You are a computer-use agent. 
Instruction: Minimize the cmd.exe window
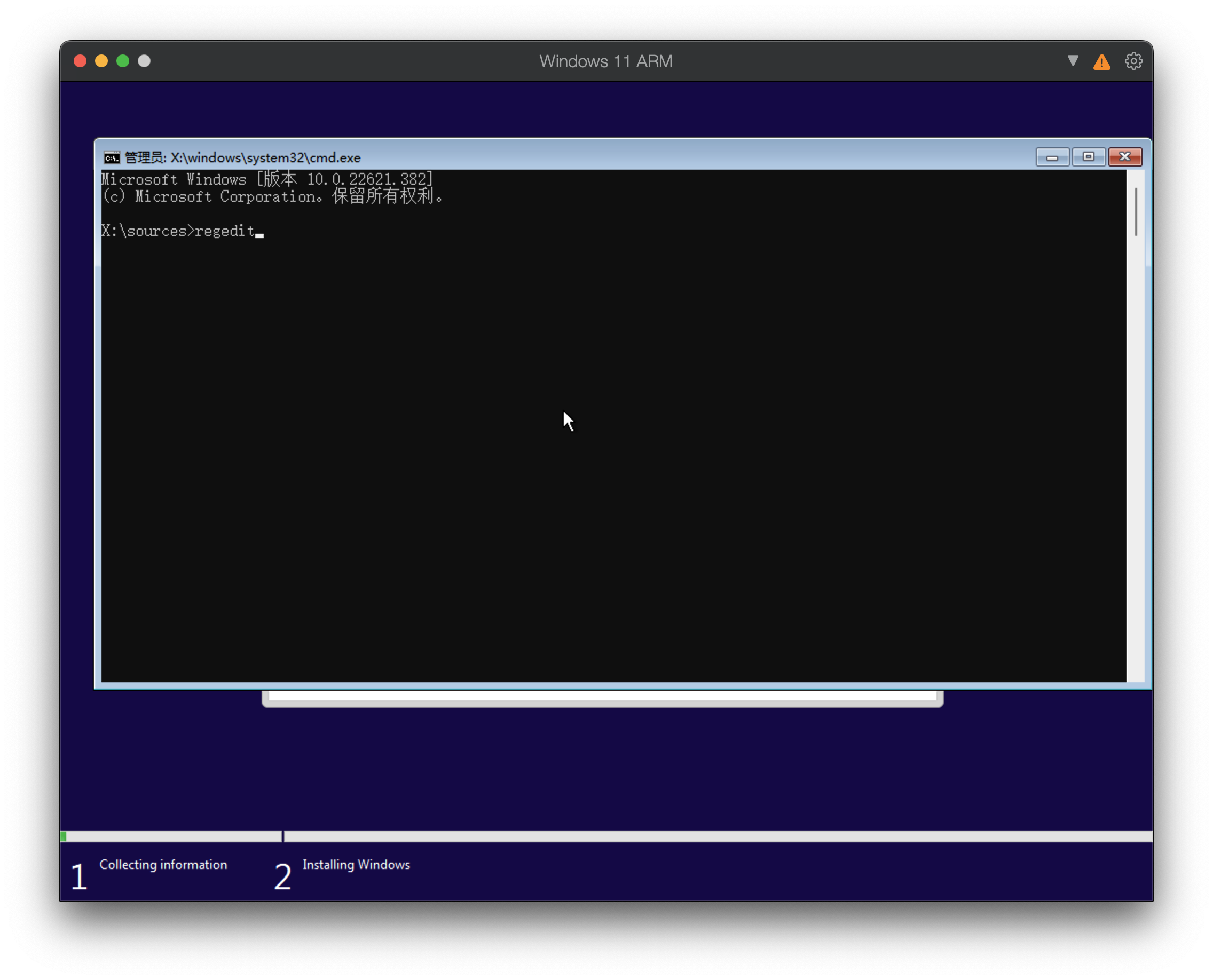coord(1052,157)
